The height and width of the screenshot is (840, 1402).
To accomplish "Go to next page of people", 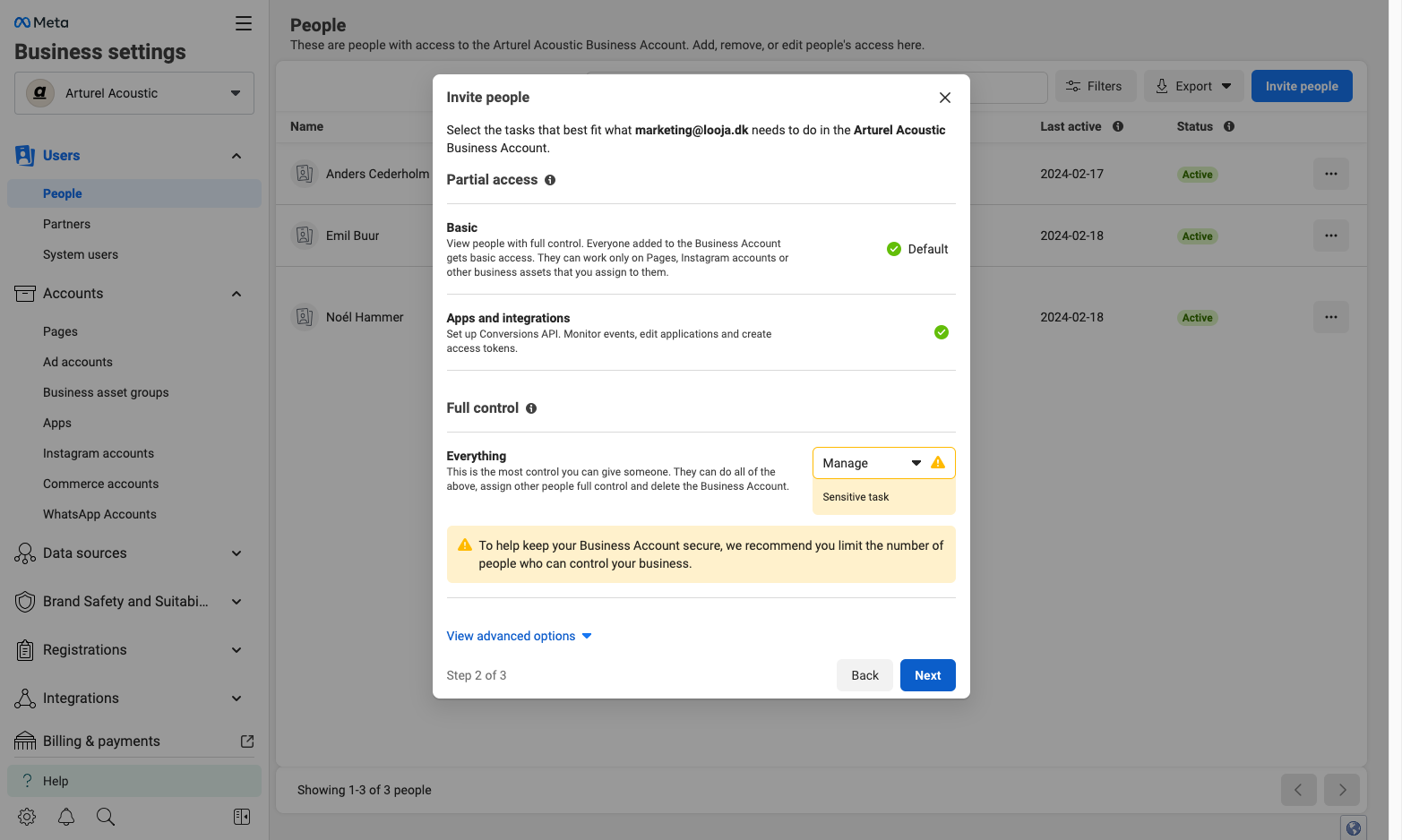I will (x=1342, y=790).
